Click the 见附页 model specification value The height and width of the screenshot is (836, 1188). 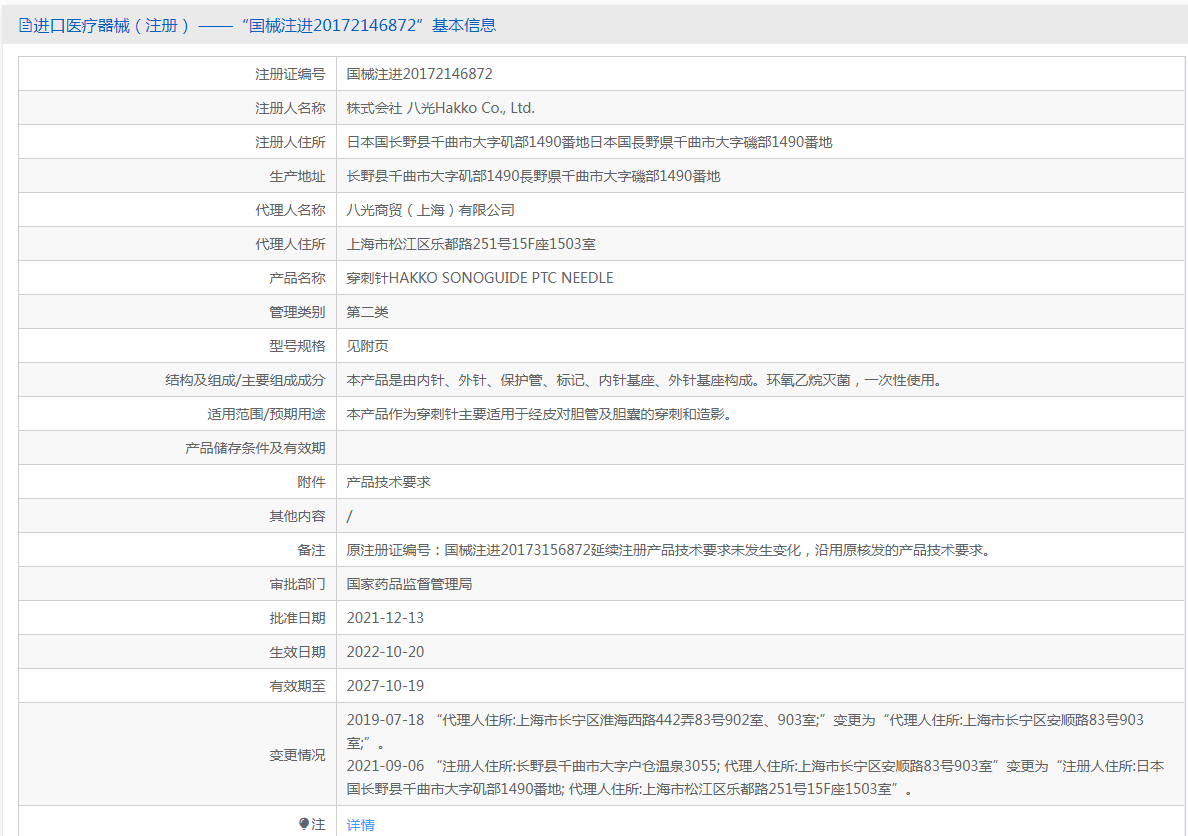pos(367,346)
